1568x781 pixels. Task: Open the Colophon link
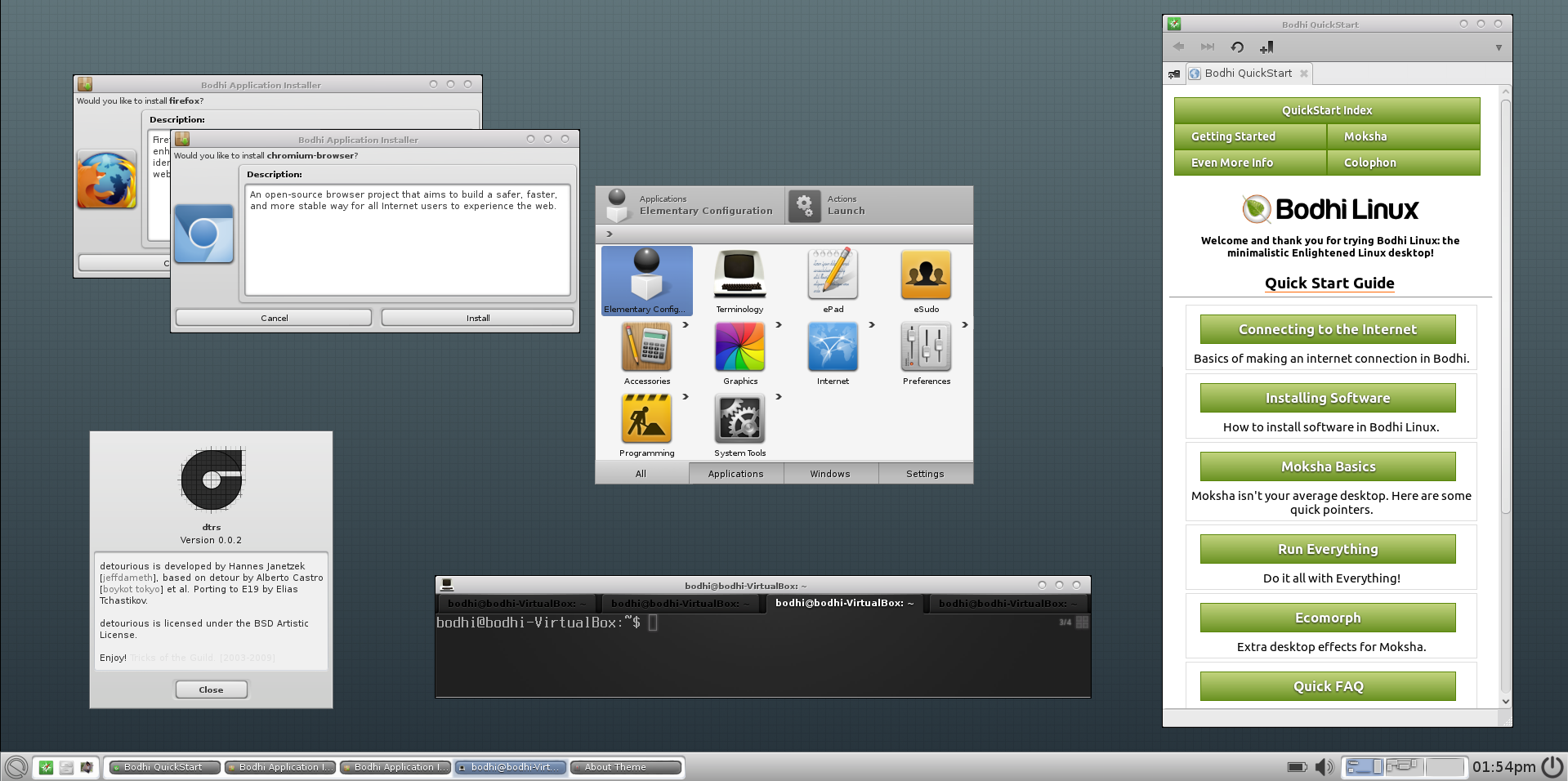tap(1404, 163)
